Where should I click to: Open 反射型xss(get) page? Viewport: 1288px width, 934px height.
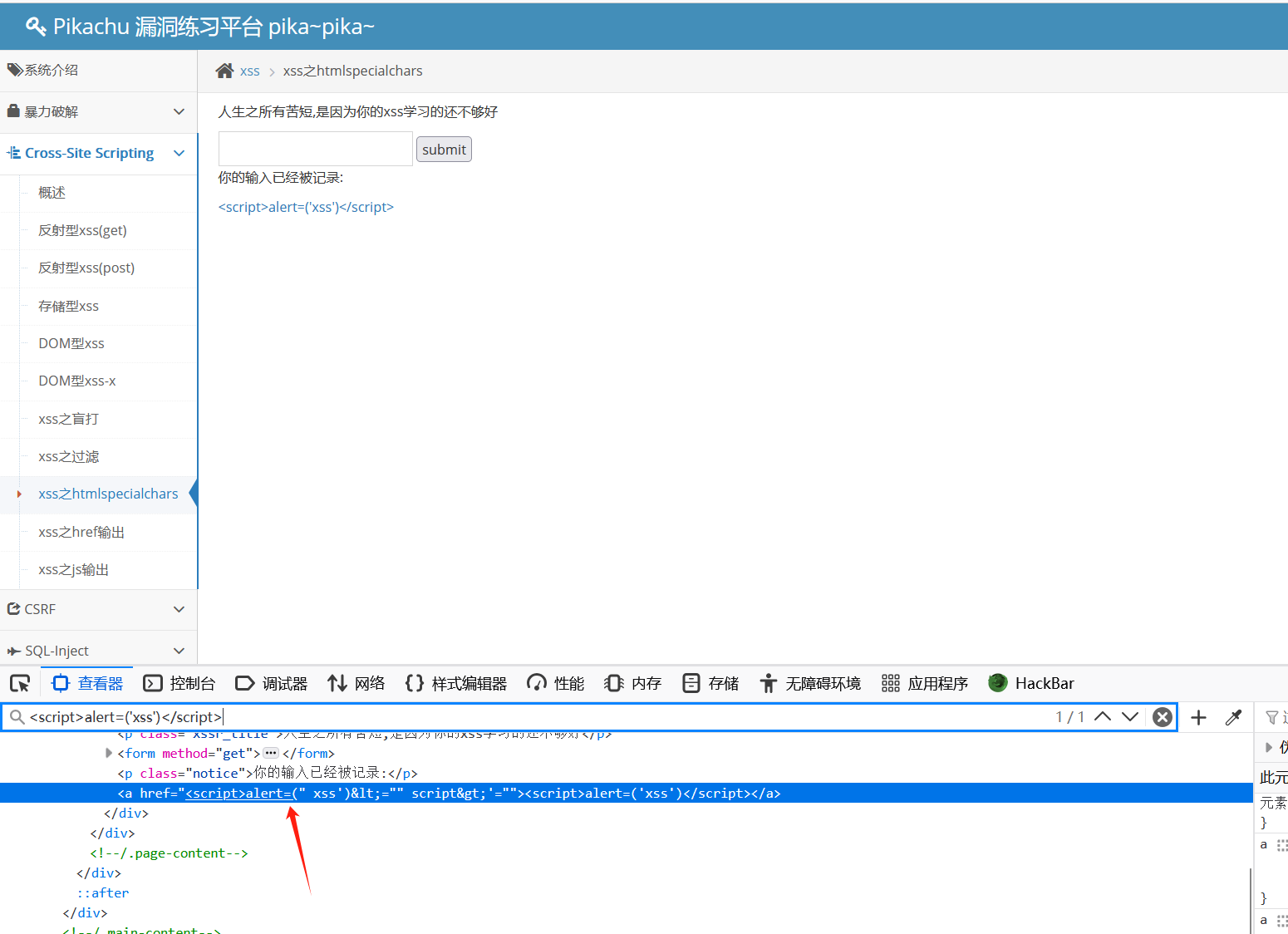tap(82, 230)
